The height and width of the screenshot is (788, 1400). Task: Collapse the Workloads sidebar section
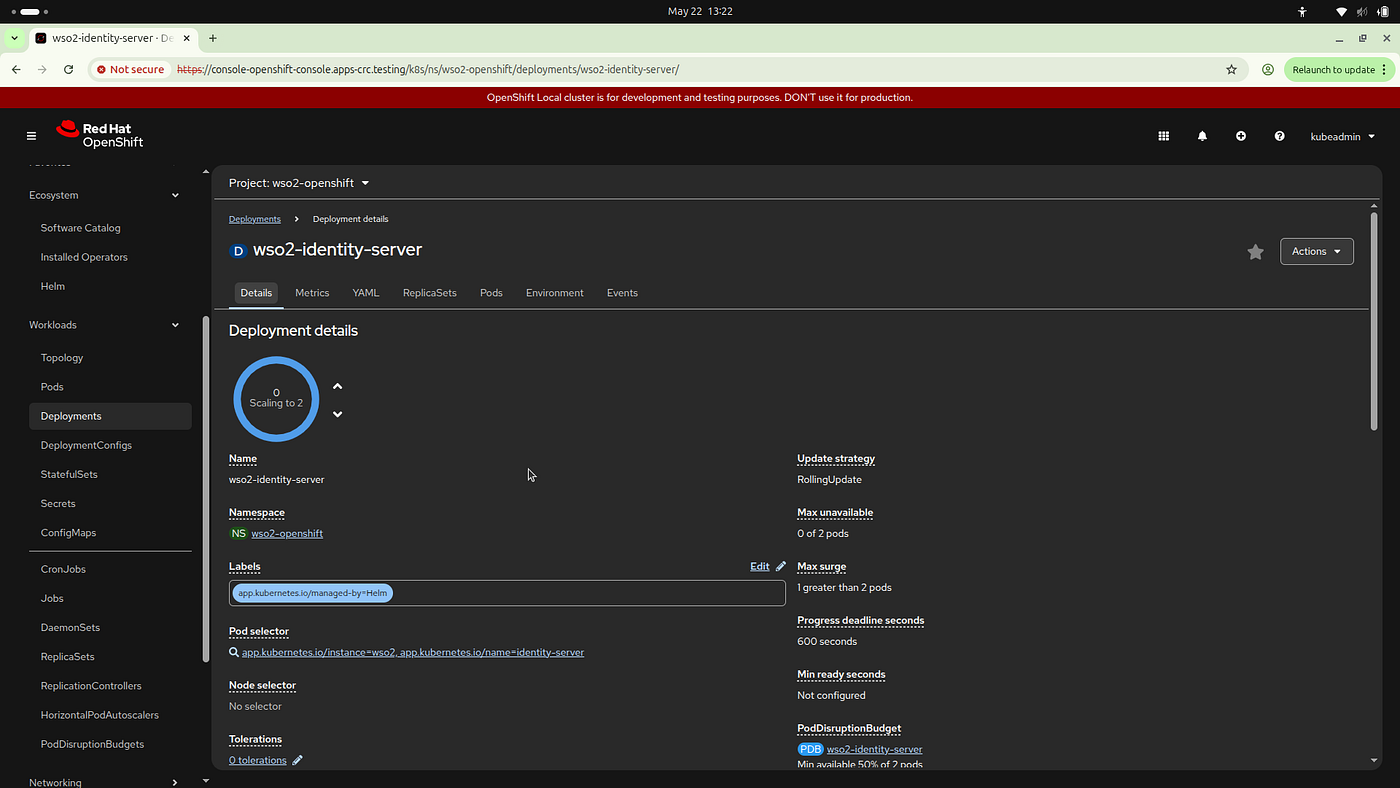(104, 325)
